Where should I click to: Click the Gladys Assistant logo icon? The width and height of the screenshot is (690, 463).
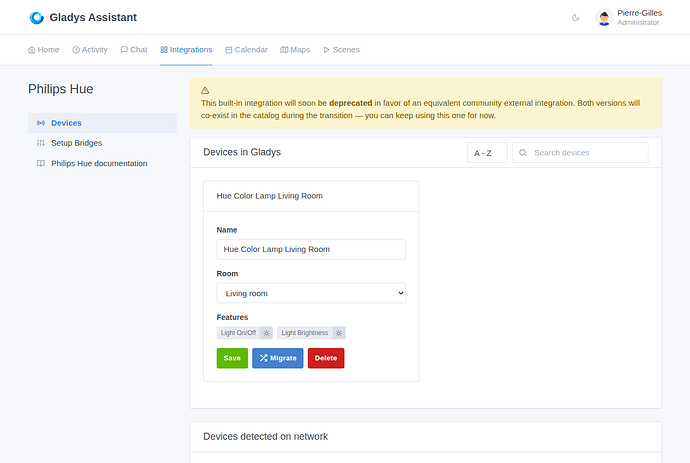pyautogui.click(x=37, y=18)
